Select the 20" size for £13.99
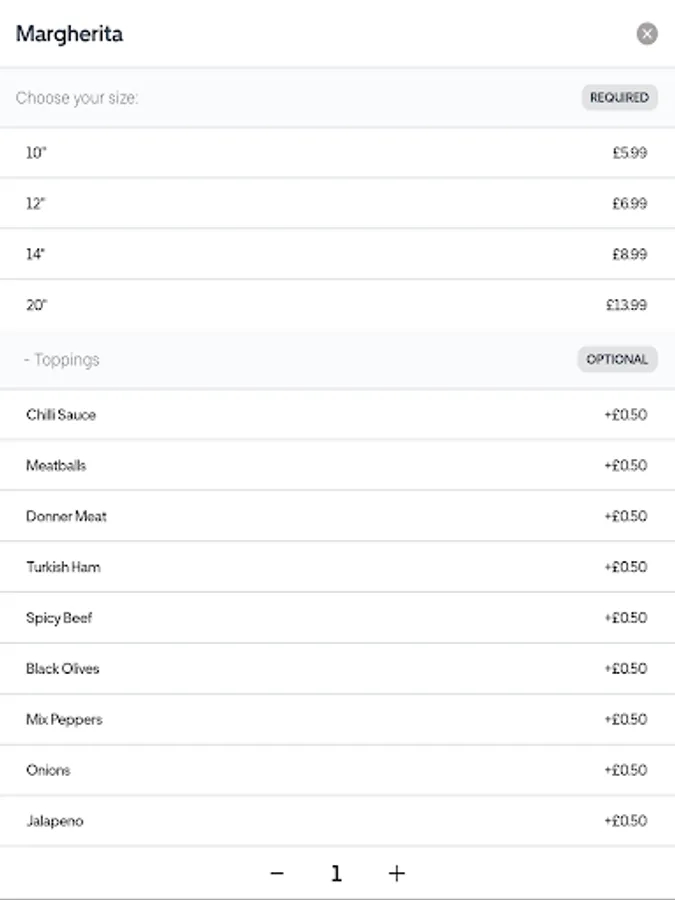This screenshot has height=900, width=675. pyautogui.click(x=336, y=305)
